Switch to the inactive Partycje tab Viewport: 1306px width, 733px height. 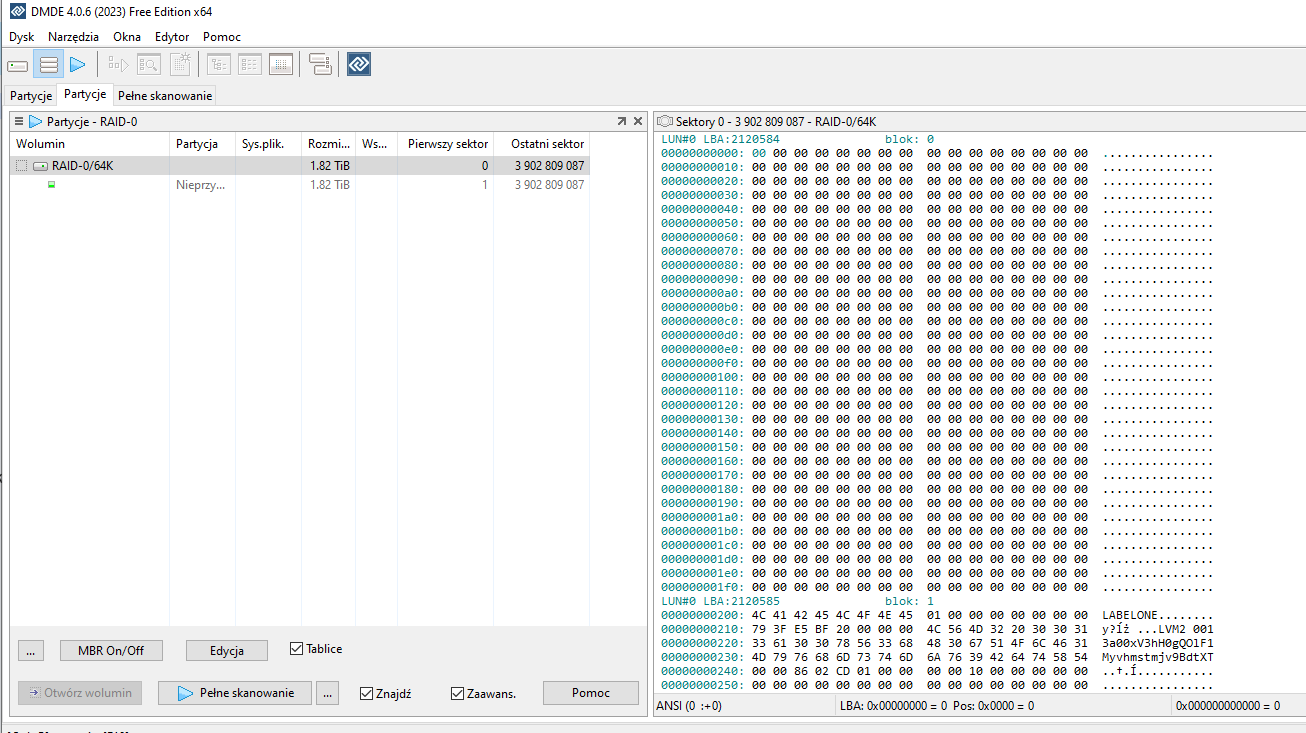point(31,96)
